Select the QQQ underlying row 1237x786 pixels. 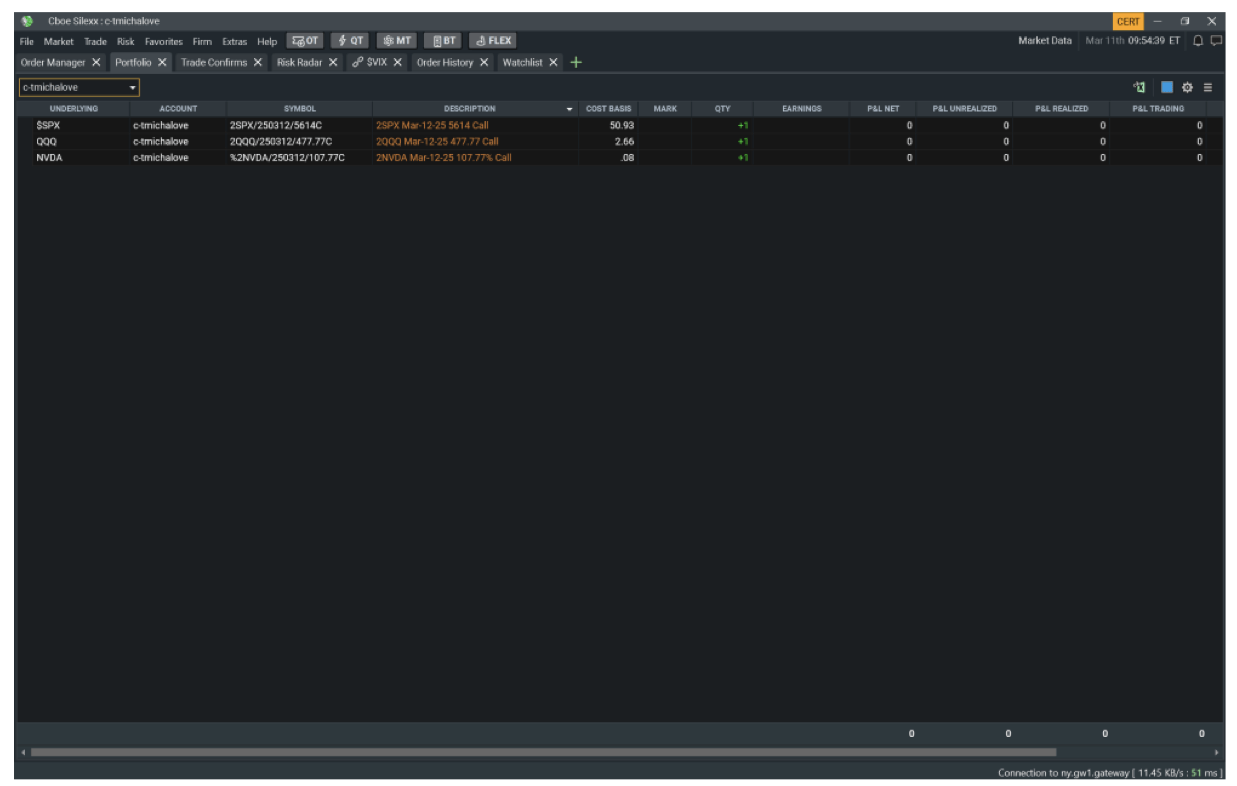click(619, 142)
